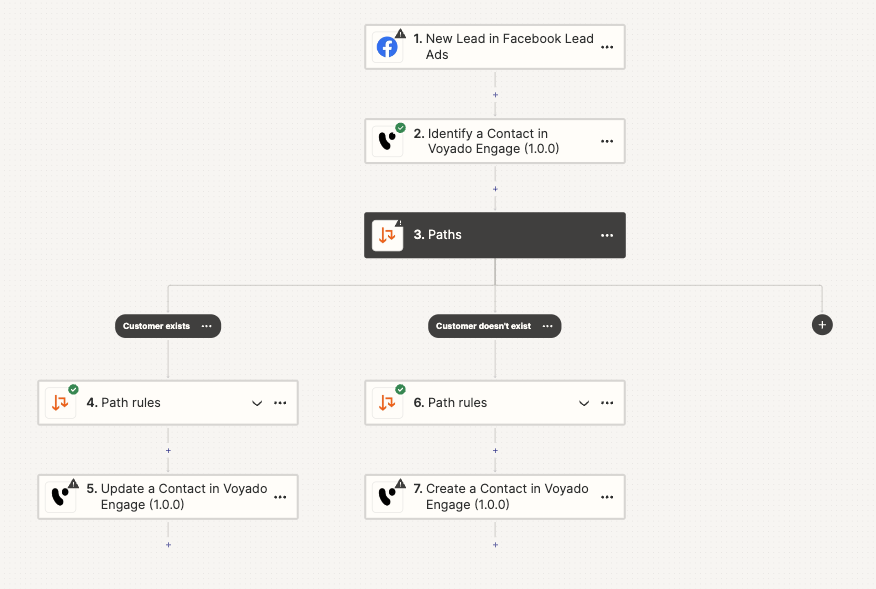Expand Path rules on step 6 with its chevron
The image size is (876, 589).
pyautogui.click(x=583, y=402)
